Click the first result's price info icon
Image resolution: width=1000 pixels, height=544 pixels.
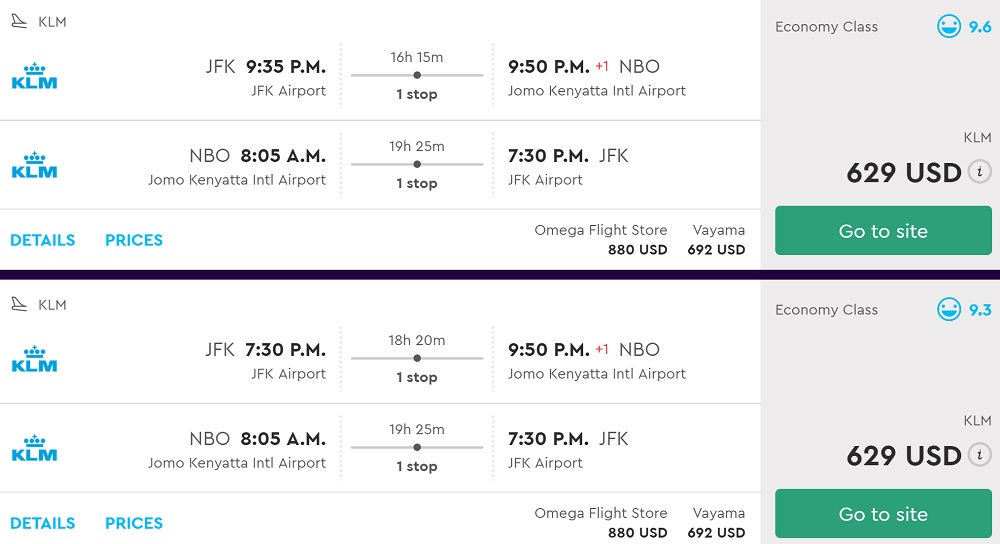(x=979, y=171)
